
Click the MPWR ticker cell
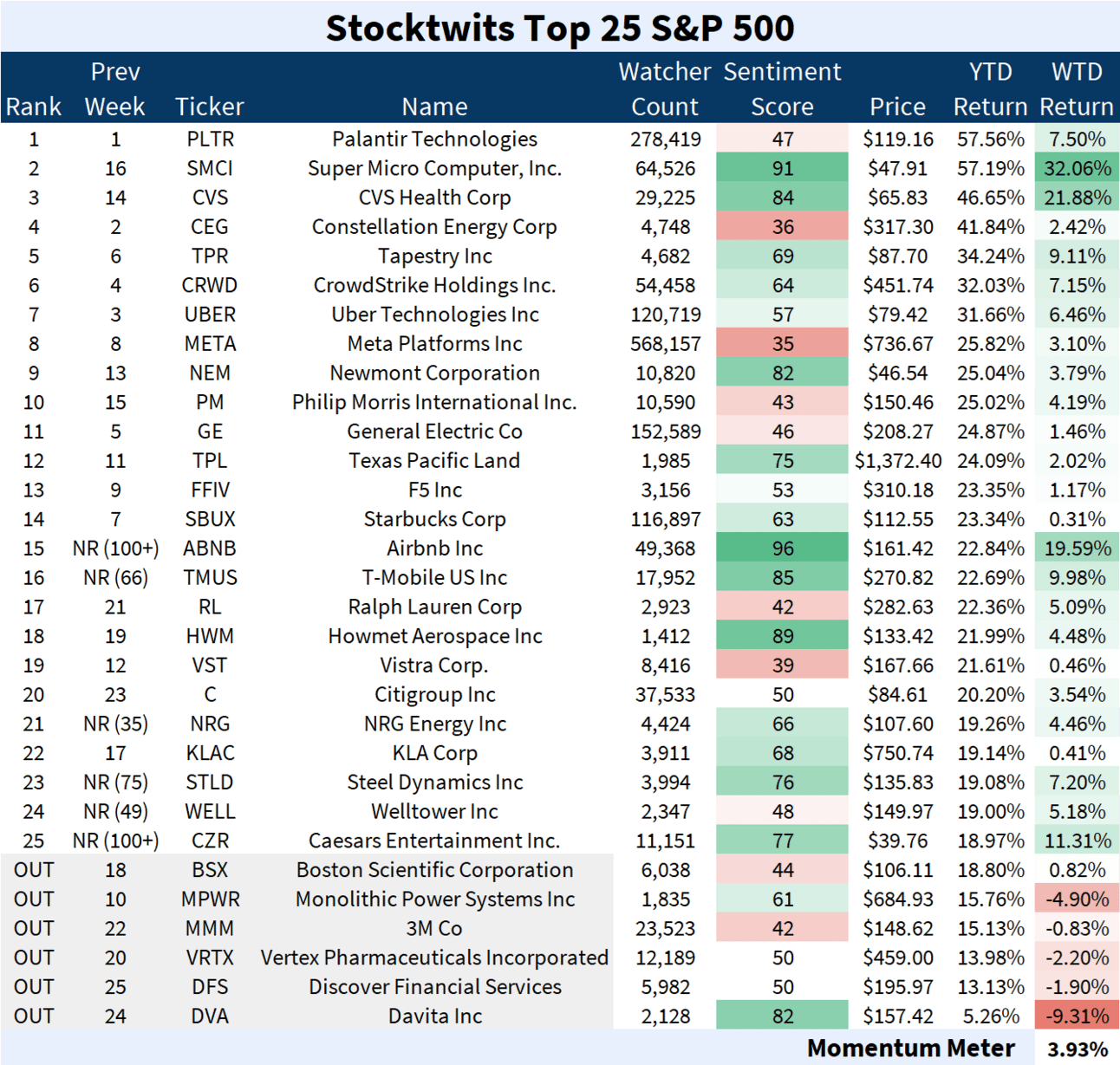coord(210,899)
